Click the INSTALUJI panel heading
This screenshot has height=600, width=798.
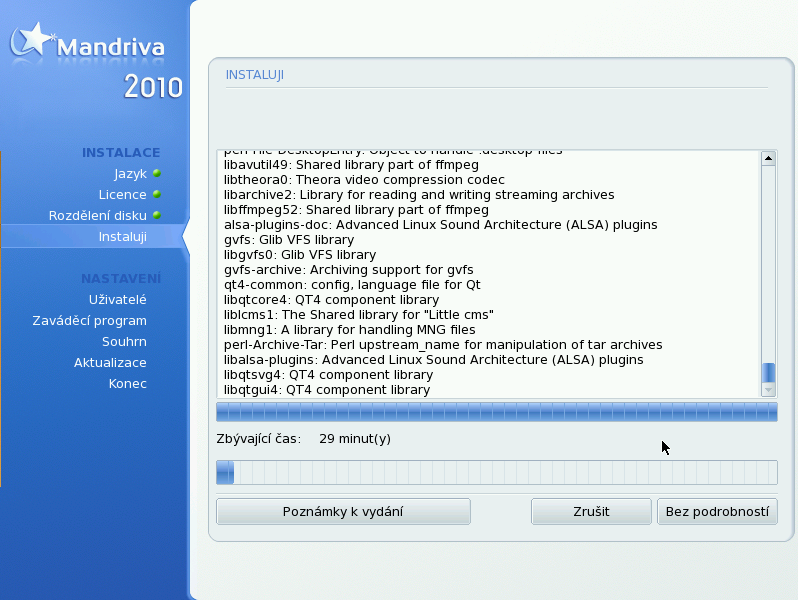[x=254, y=75]
